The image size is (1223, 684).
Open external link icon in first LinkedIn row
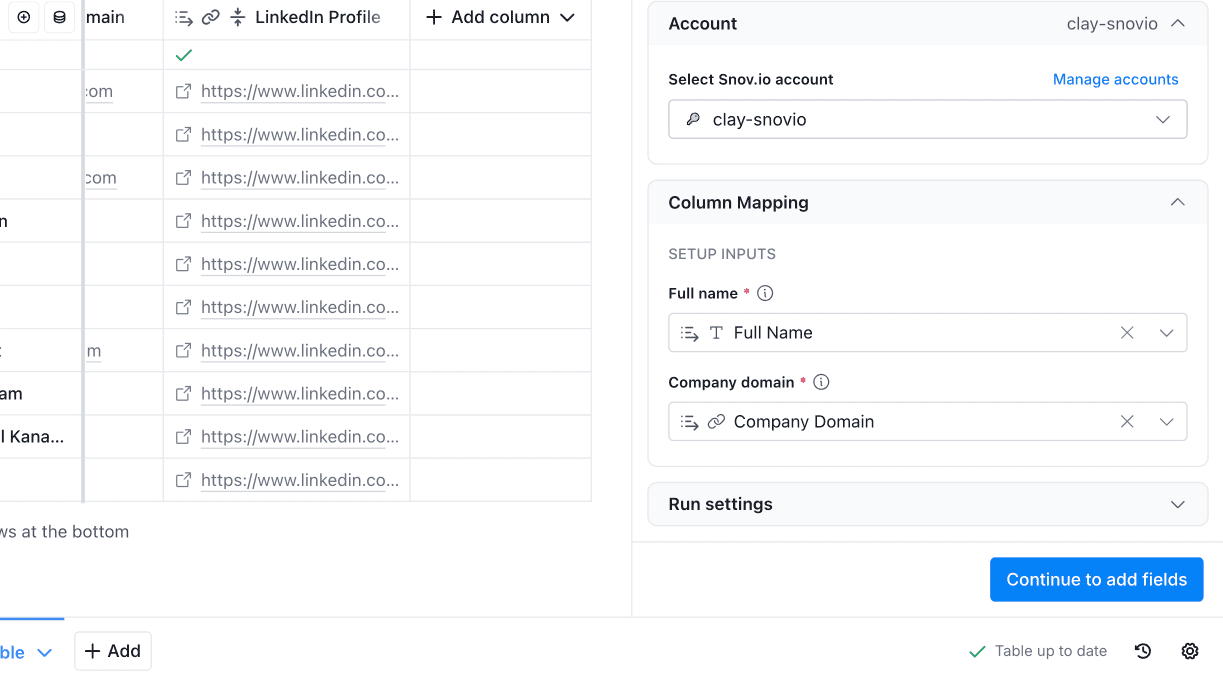(183, 92)
